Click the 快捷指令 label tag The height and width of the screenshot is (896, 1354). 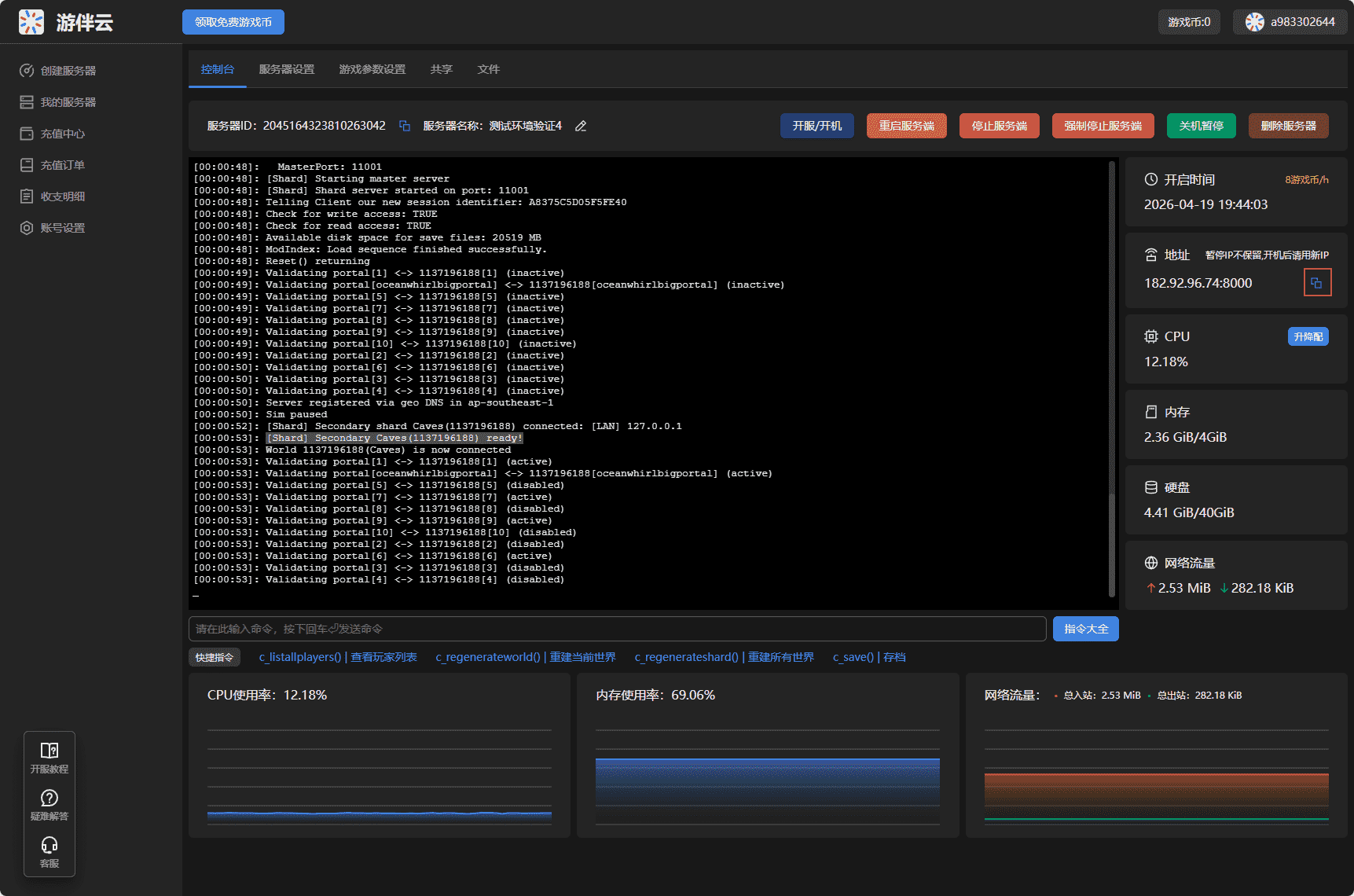[x=215, y=657]
